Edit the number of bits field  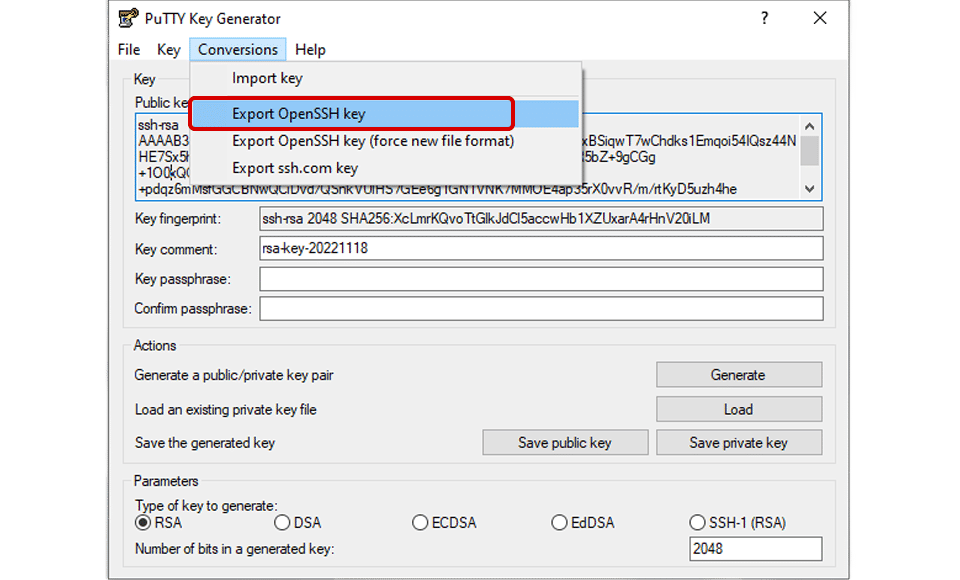click(x=755, y=548)
